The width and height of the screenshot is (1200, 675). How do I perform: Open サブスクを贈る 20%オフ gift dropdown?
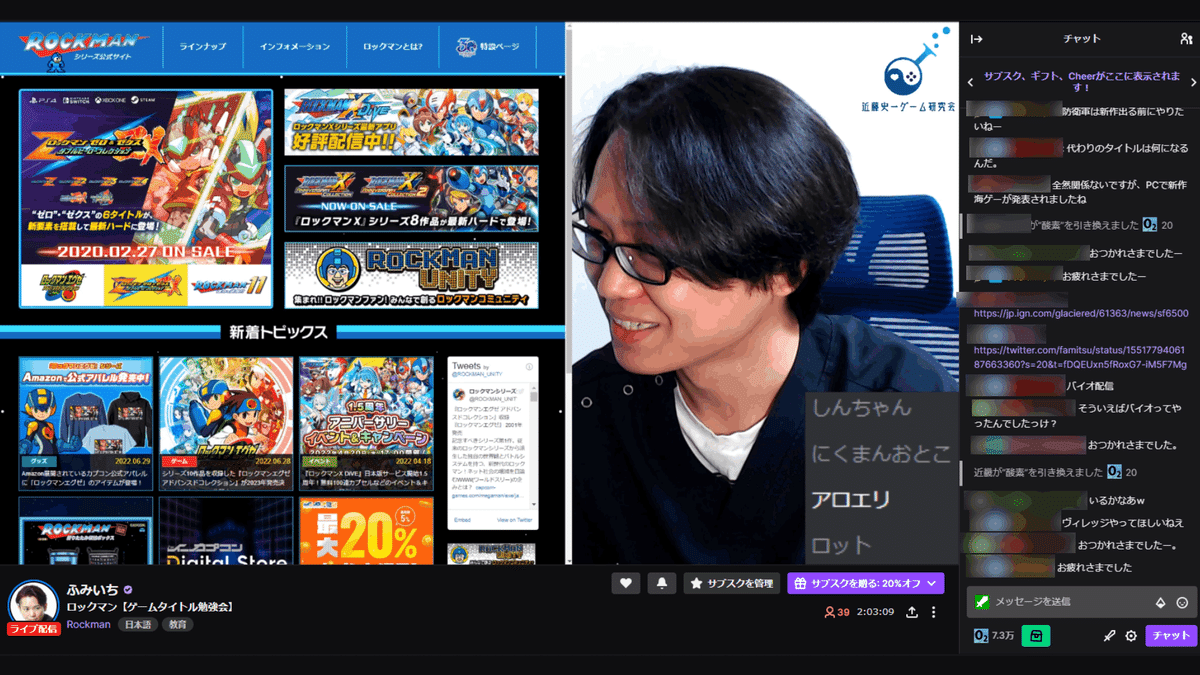pyautogui.click(x=865, y=583)
